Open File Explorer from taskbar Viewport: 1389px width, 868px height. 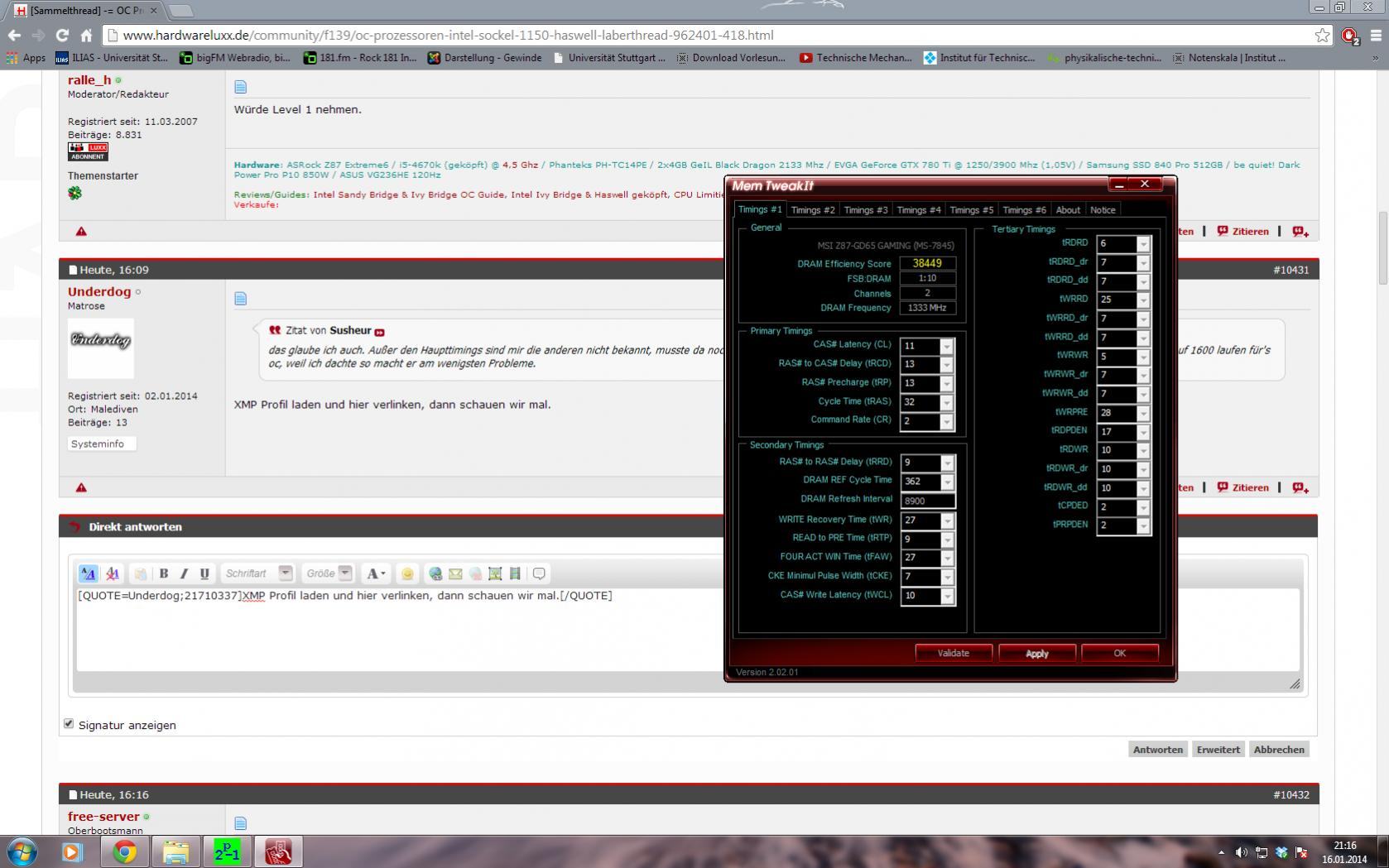click(175, 851)
